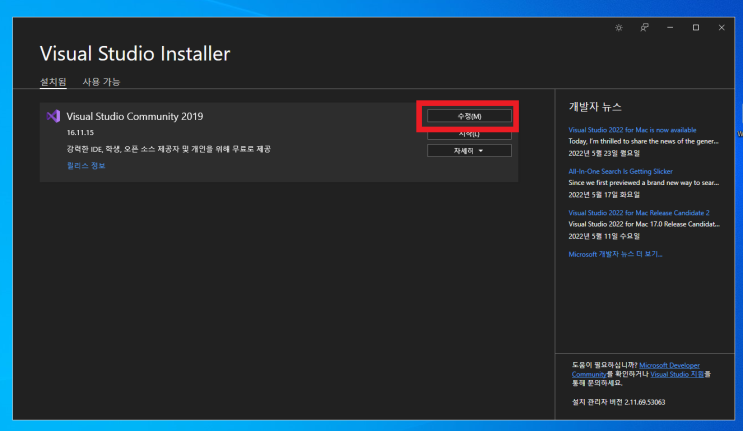Click the 수정(M) modify button
Screen dimensions: 743x431
[x=469, y=116]
